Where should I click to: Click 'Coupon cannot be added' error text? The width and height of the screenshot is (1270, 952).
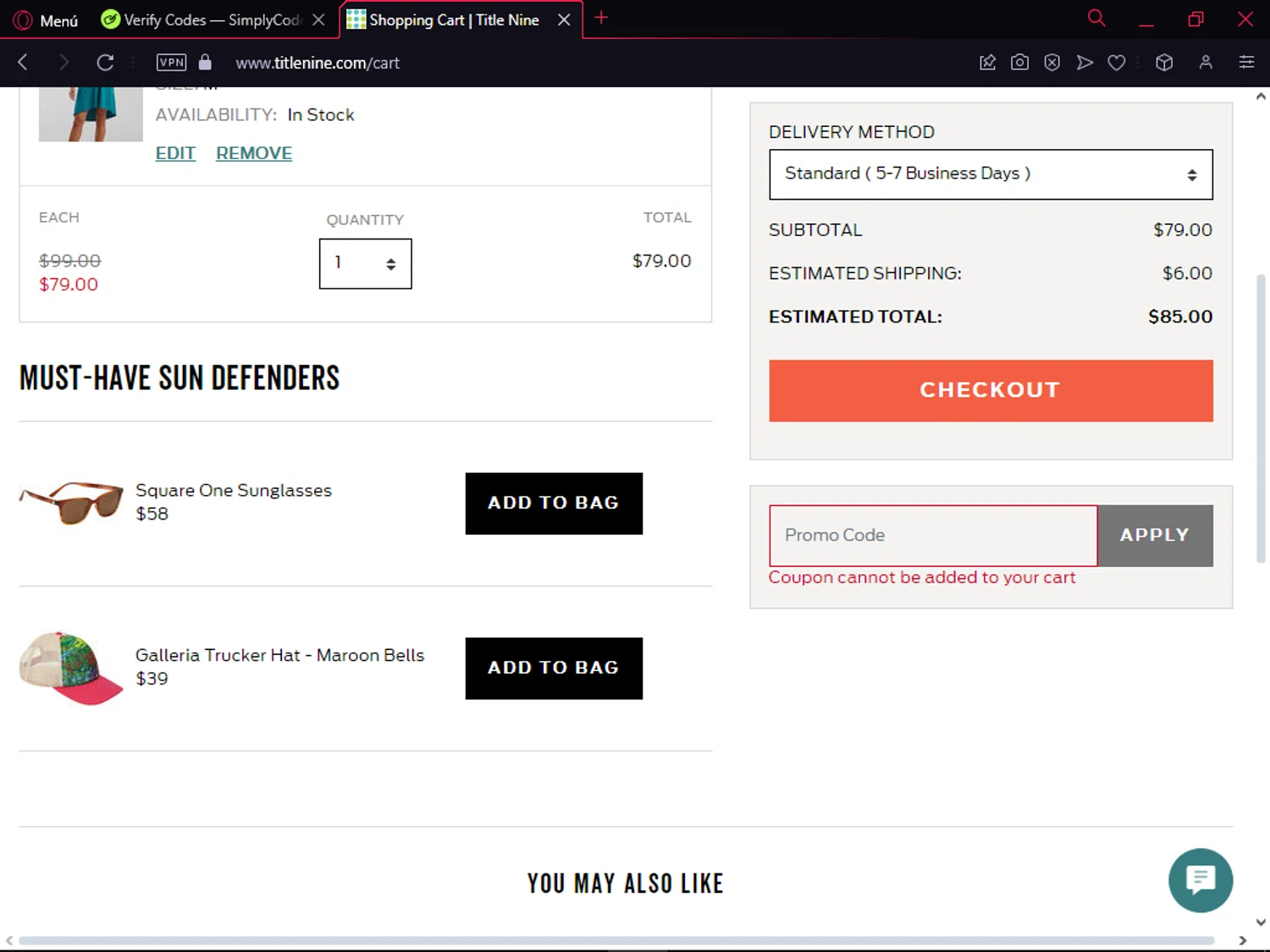pyautogui.click(x=922, y=577)
